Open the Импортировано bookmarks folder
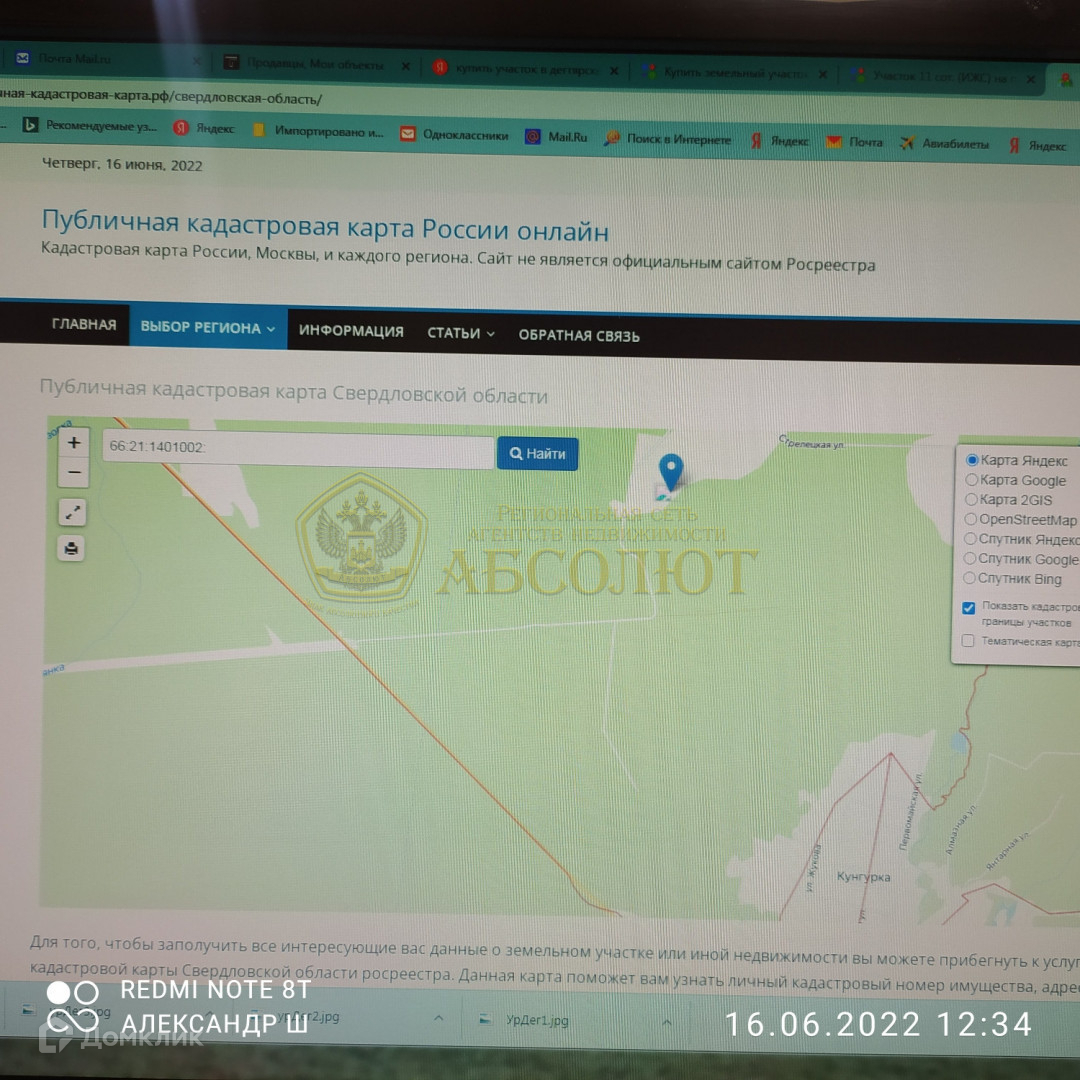 click(x=318, y=131)
